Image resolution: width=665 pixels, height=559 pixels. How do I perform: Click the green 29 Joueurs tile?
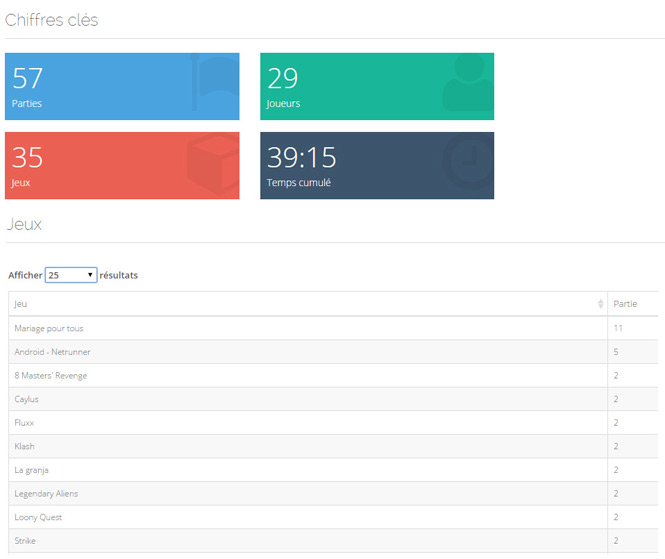pyautogui.click(x=350, y=86)
